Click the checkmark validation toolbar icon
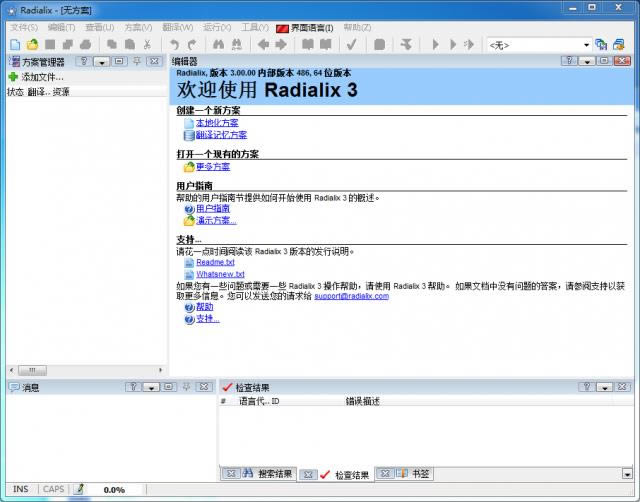The image size is (640, 502). pyautogui.click(x=352, y=45)
